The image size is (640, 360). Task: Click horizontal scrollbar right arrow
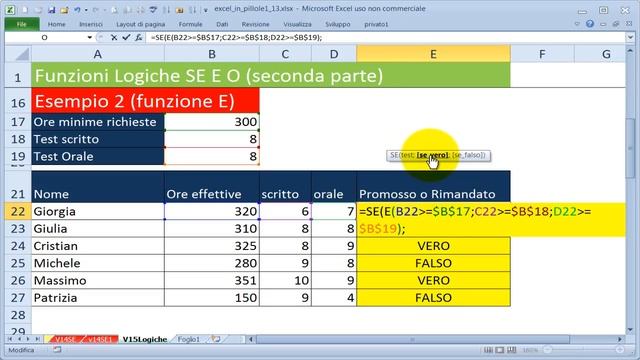tap(620, 339)
